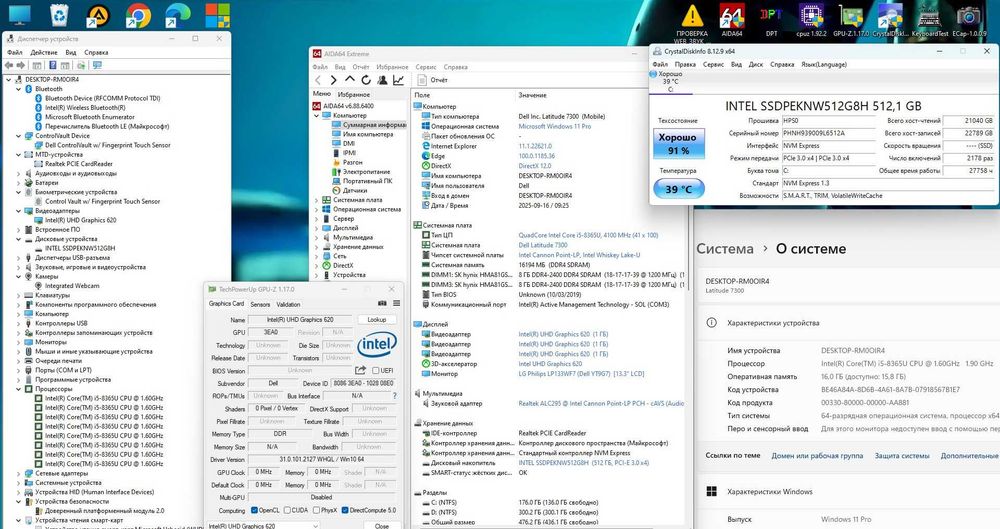This screenshot has height=529, width=1000.
Task: Click the Close button in GPU-Z
Action: 381,526
